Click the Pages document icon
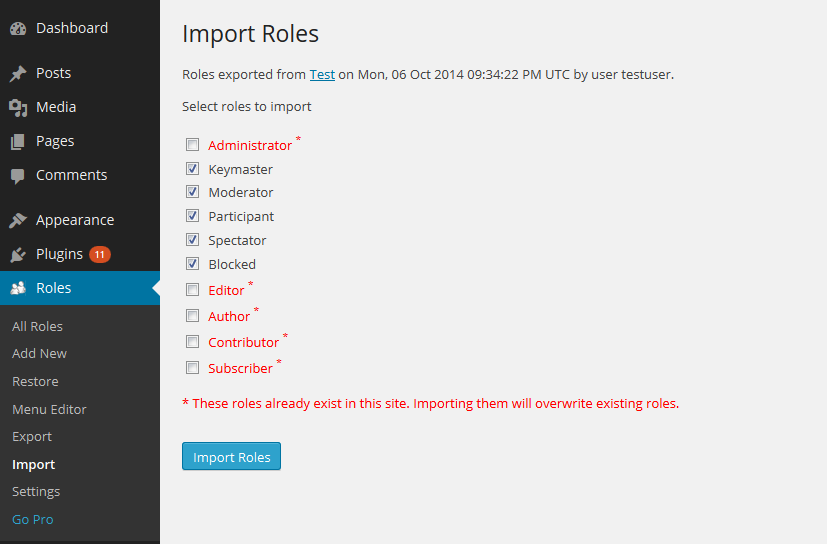The height and width of the screenshot is (544, 827). click(18, 141)
